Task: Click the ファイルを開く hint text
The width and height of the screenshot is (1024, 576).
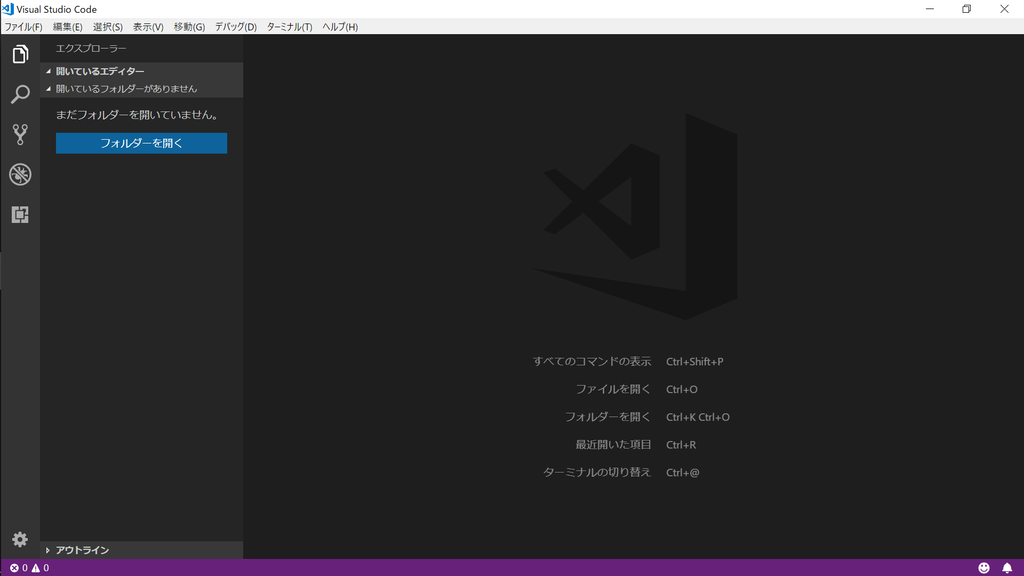Action: pos(613,389)
